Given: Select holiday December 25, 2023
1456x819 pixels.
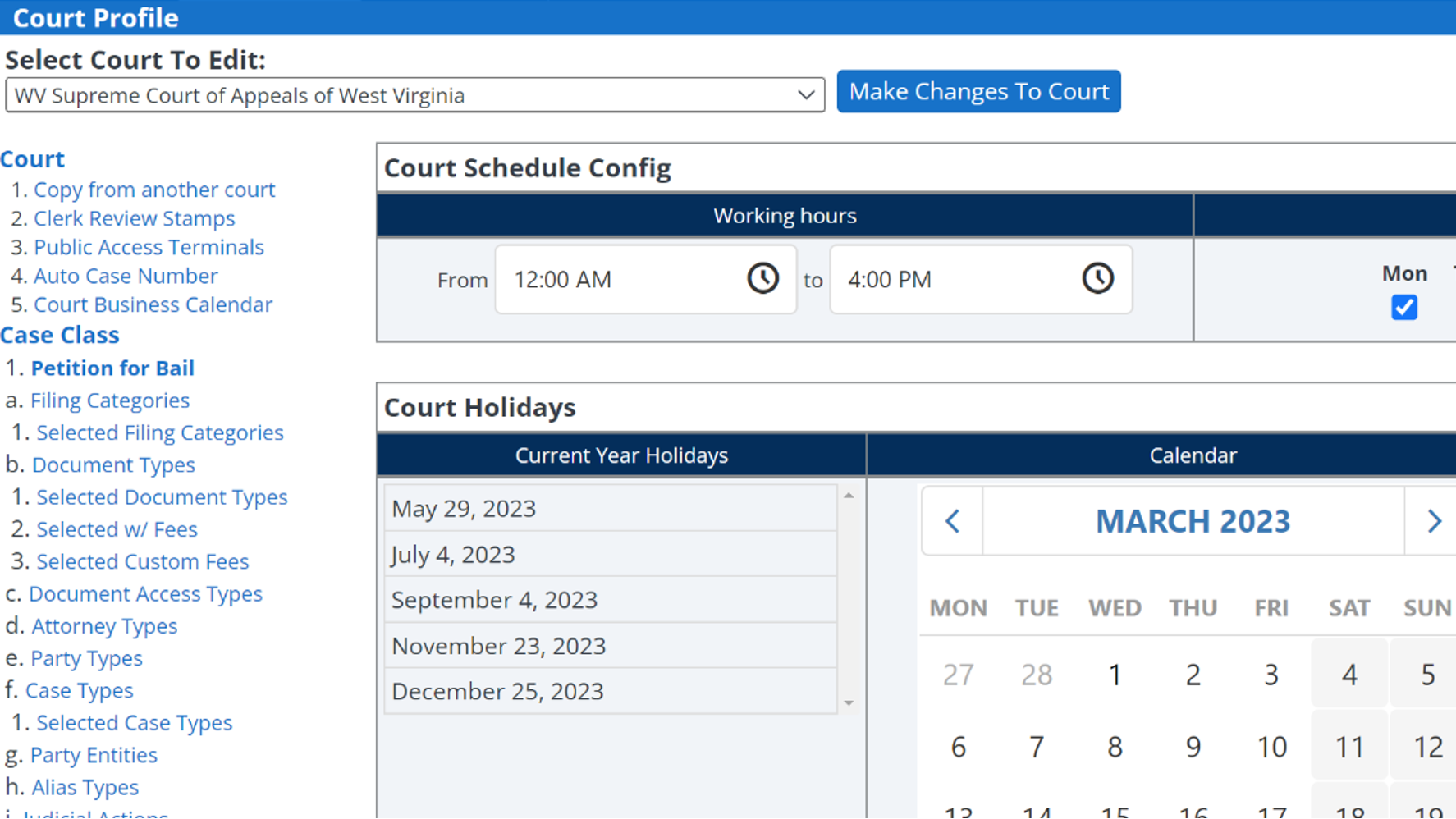Looking at the screenshot, I should 610,691.
